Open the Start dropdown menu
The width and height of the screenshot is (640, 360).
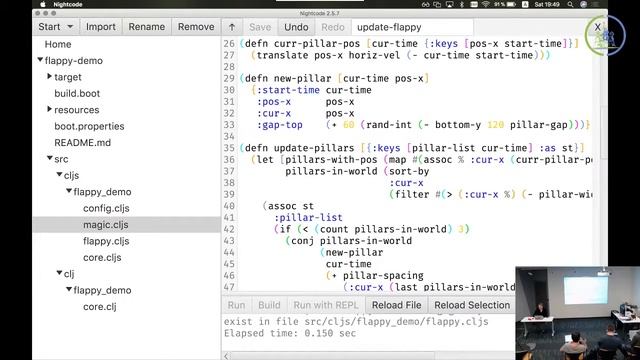tap(56, 27)
